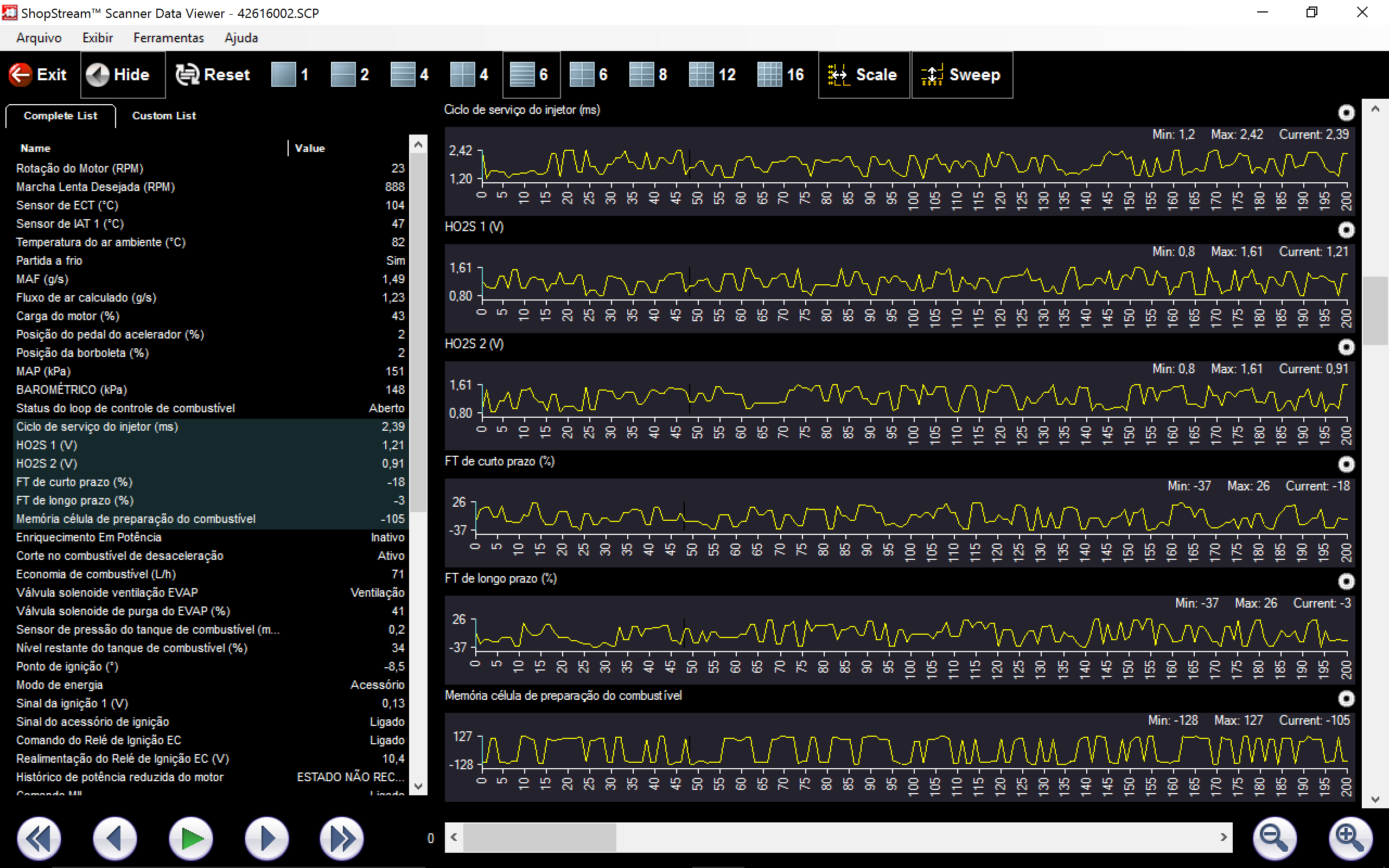Click the Exit toolbar icon

21,75
